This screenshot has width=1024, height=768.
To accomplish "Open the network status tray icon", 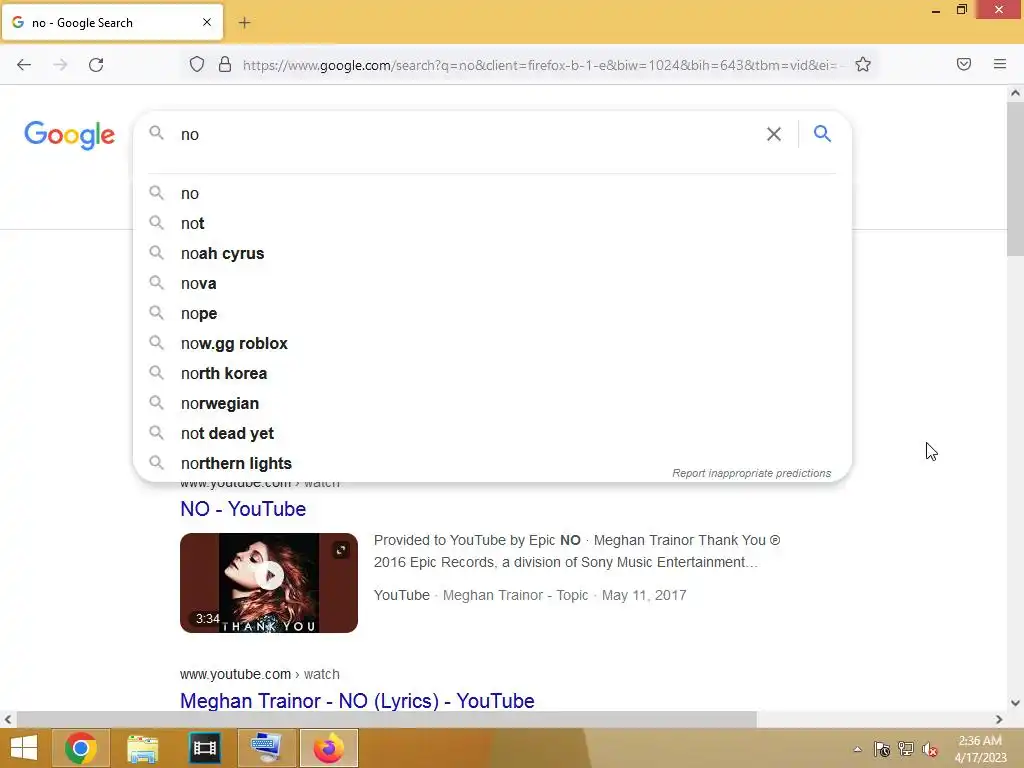I will point(906,749).
